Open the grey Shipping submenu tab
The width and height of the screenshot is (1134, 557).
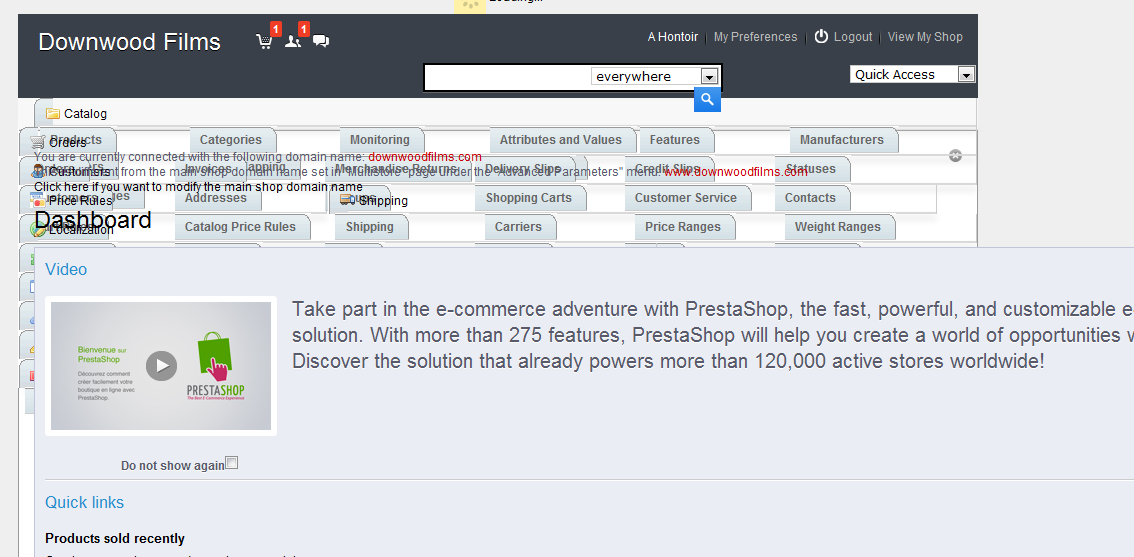(x=372, y=227)
